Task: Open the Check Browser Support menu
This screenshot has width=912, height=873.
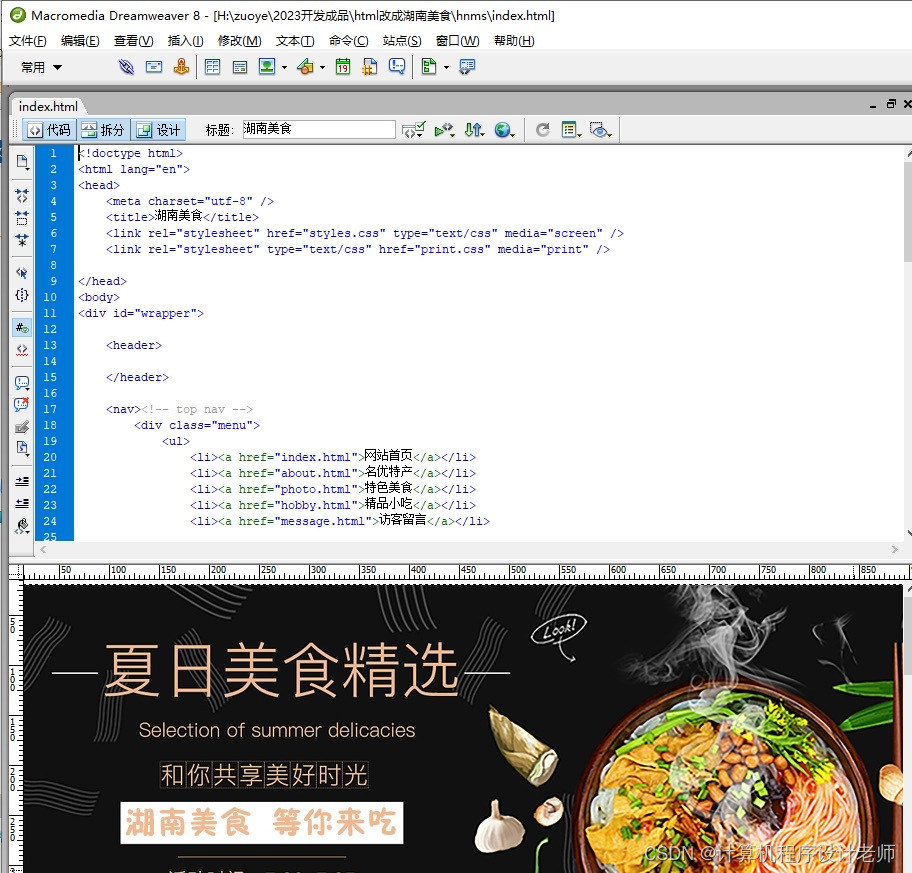Action: click(414, 130)
